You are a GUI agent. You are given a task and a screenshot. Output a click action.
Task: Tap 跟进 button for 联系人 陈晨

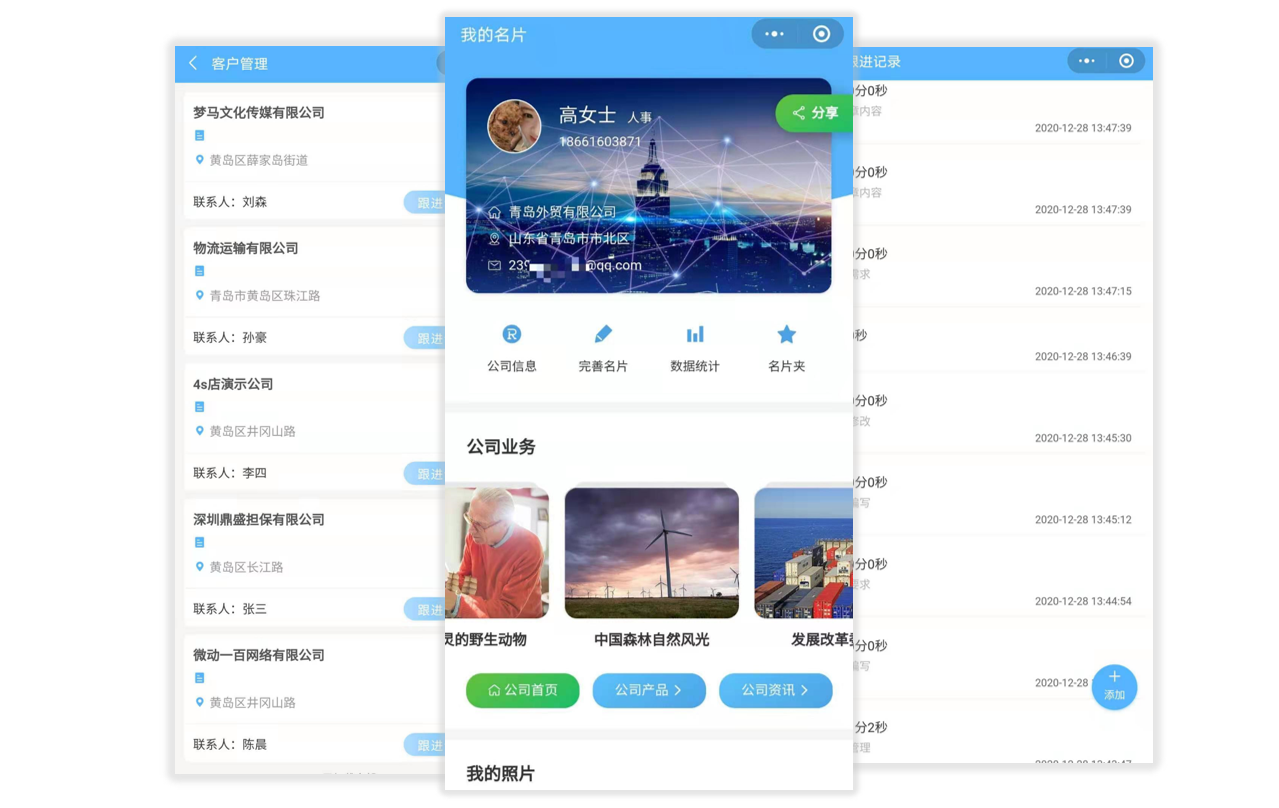click(x=425, y=745)
